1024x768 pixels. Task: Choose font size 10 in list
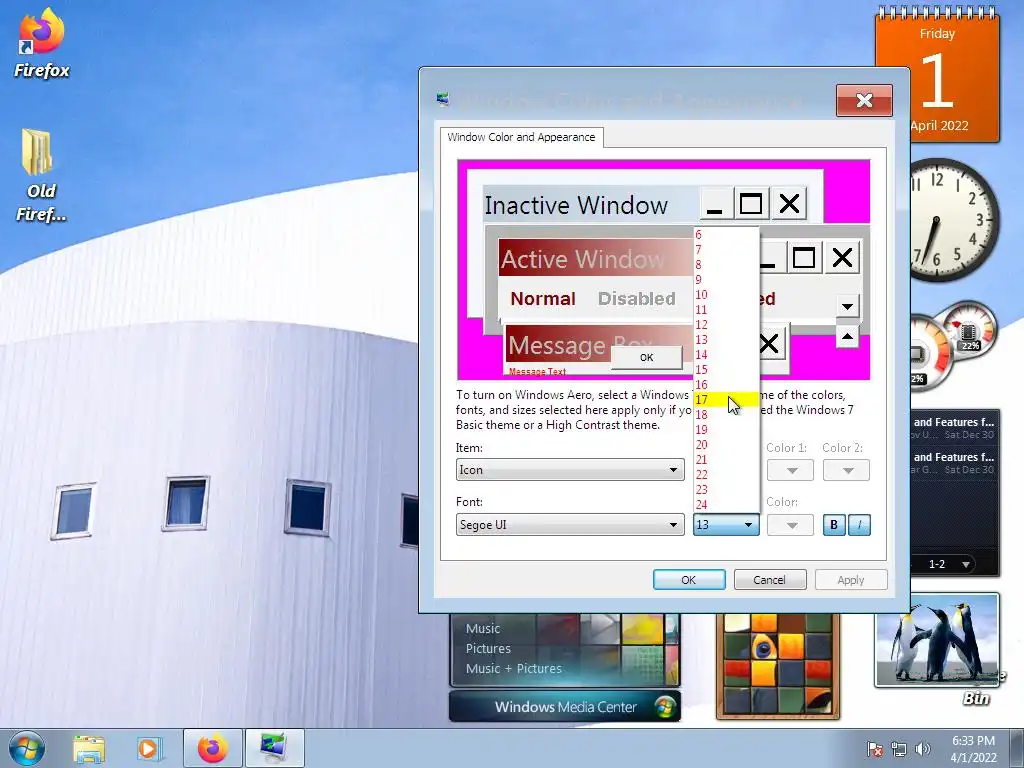point(726,295)
